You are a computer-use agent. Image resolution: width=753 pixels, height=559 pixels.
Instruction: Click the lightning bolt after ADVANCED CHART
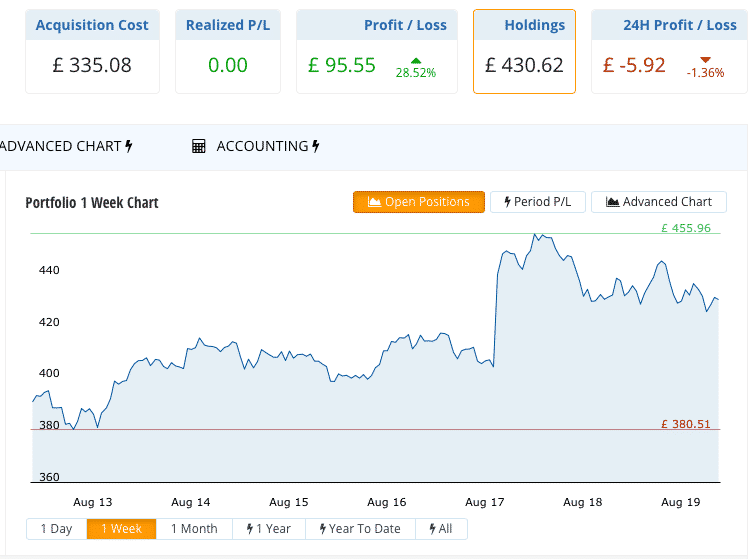129,146
